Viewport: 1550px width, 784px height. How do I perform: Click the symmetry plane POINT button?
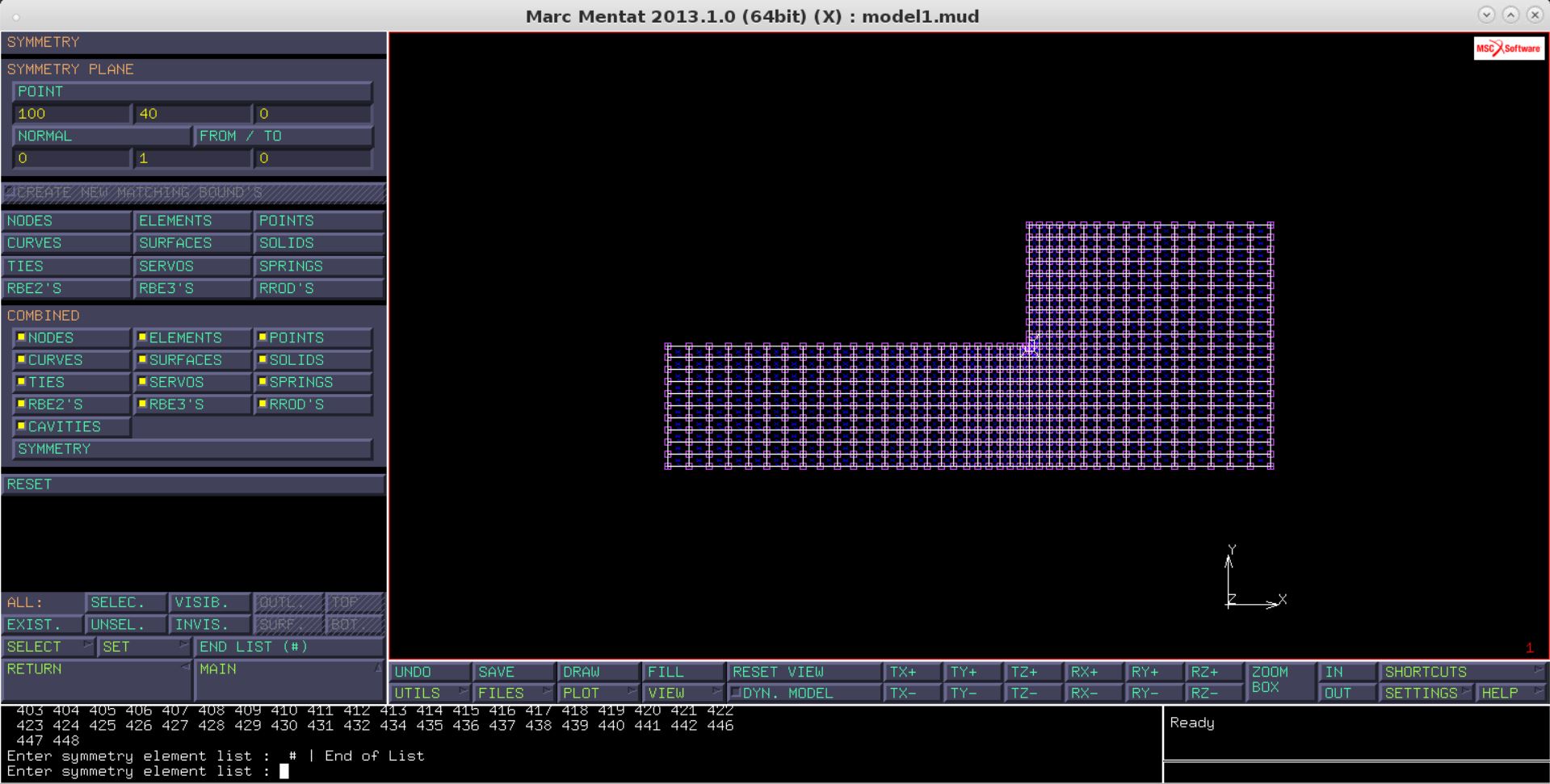click(192, 91)
